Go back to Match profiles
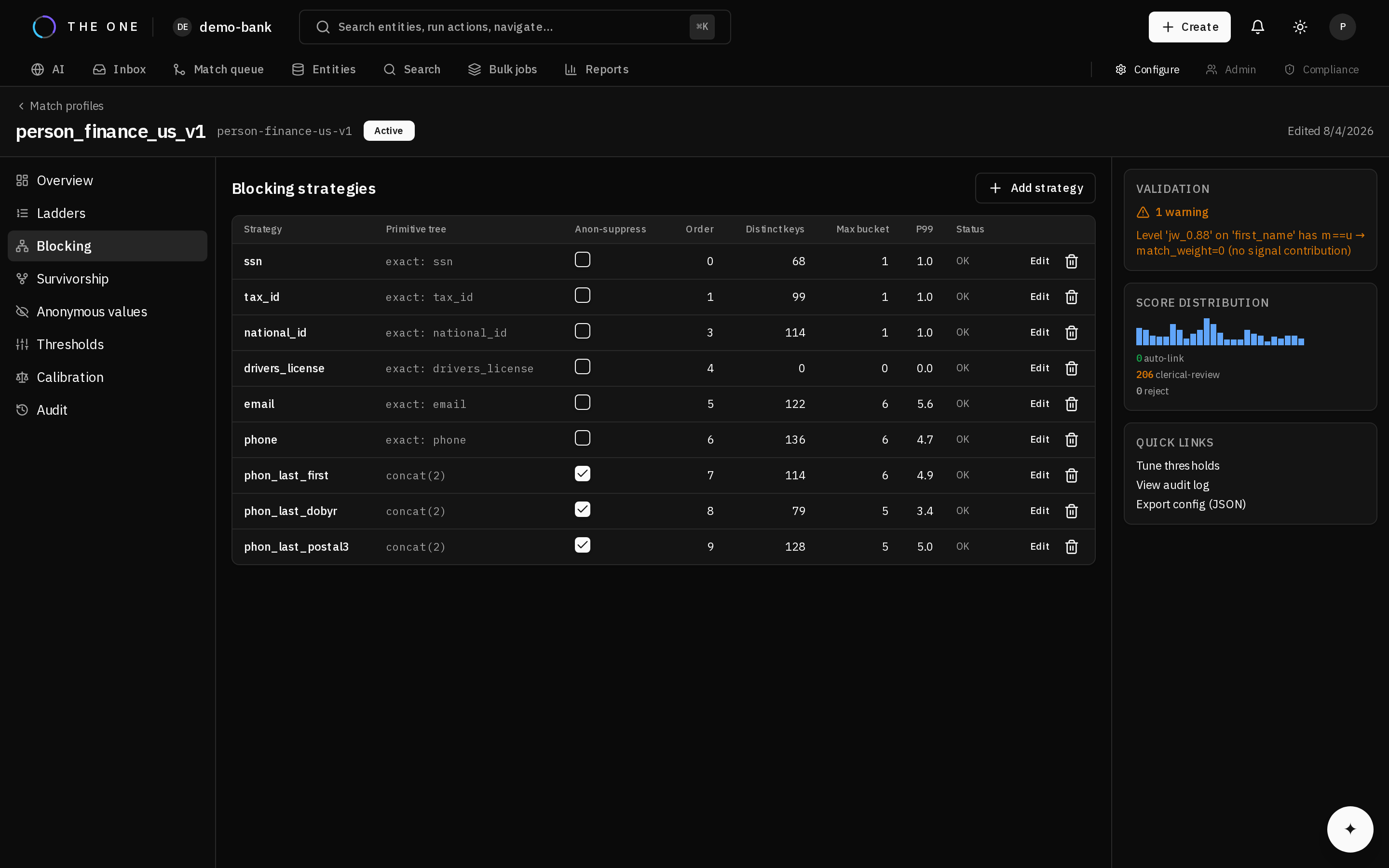The height and width of the screenshot is (868, 1389). click(x=61, y=106)
